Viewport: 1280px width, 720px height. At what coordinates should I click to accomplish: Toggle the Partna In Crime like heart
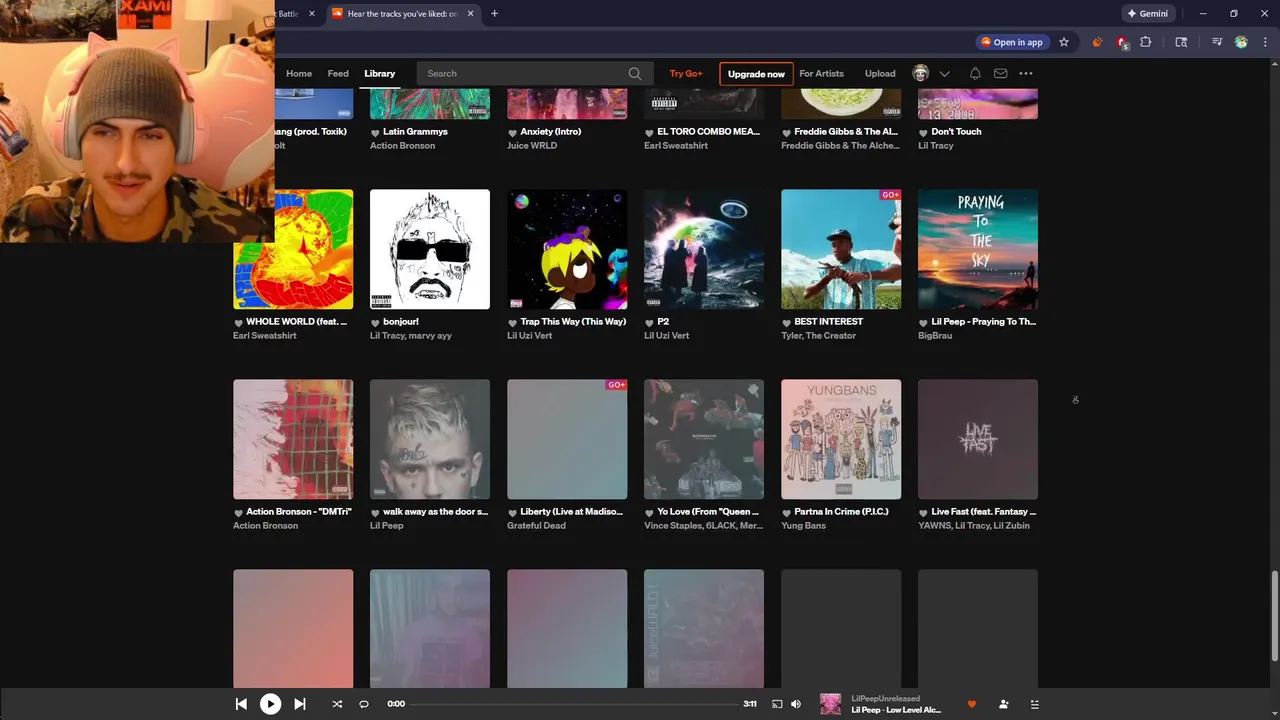point(786,513)
